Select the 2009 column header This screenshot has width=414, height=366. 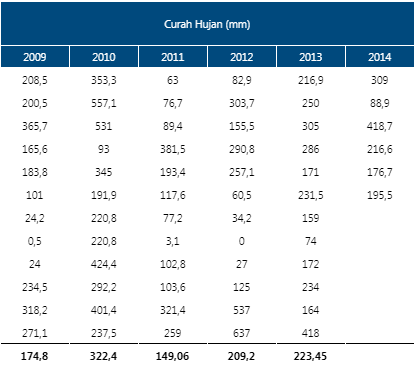tap(35, 57)
